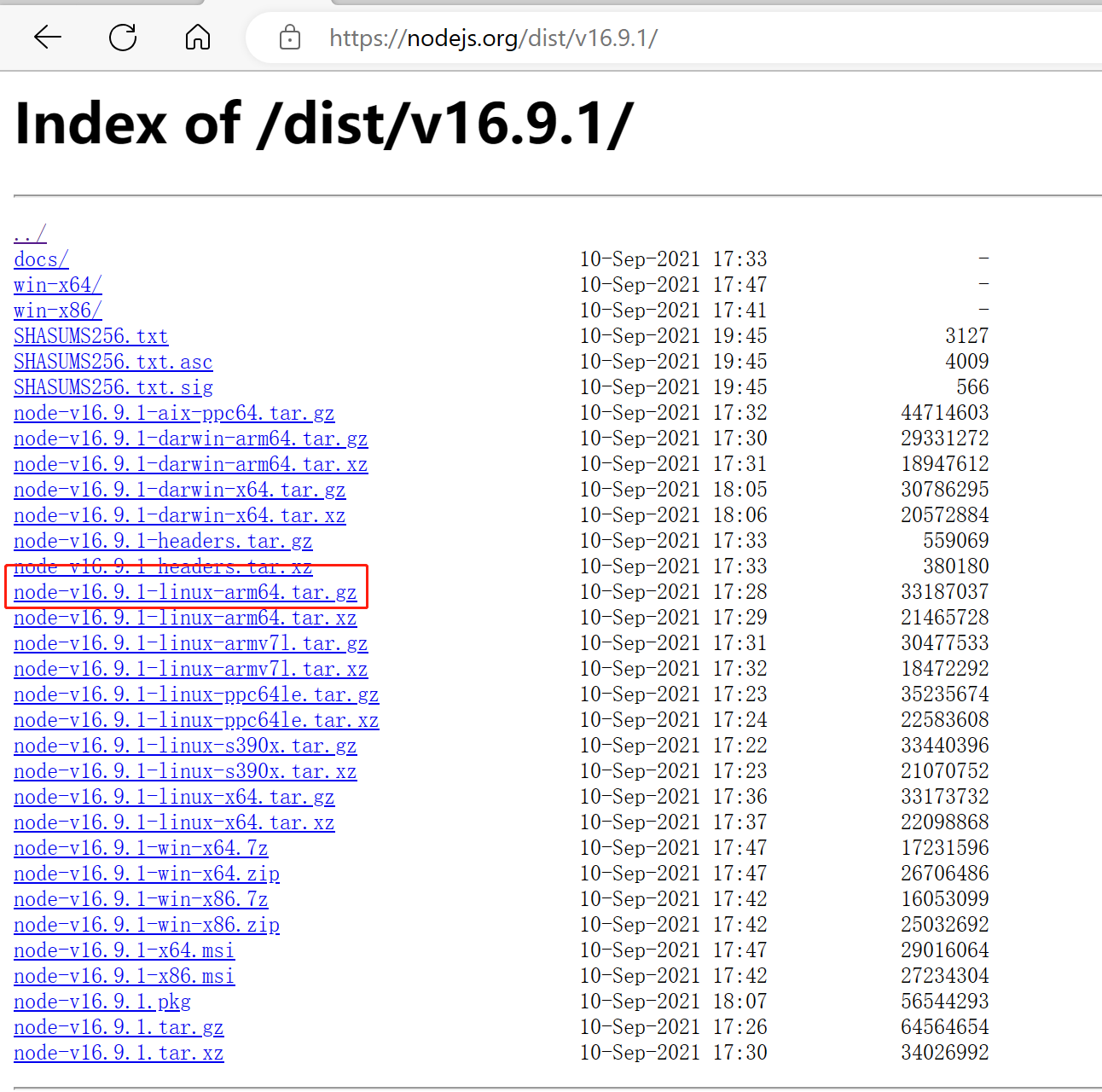Go to the browser Home icon
Viewport: 1102px width, 1092px height.
click(x=198, y=37)
